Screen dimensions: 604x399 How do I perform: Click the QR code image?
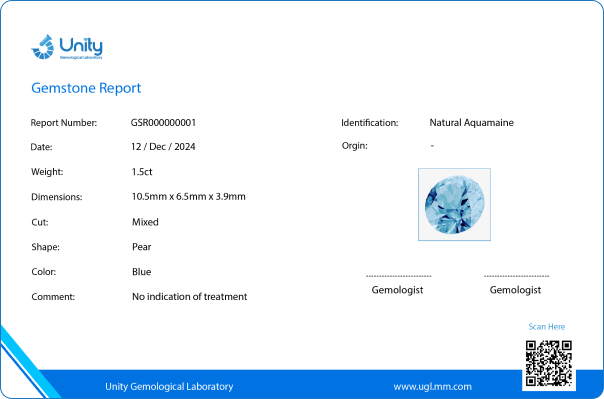[549, 363]
